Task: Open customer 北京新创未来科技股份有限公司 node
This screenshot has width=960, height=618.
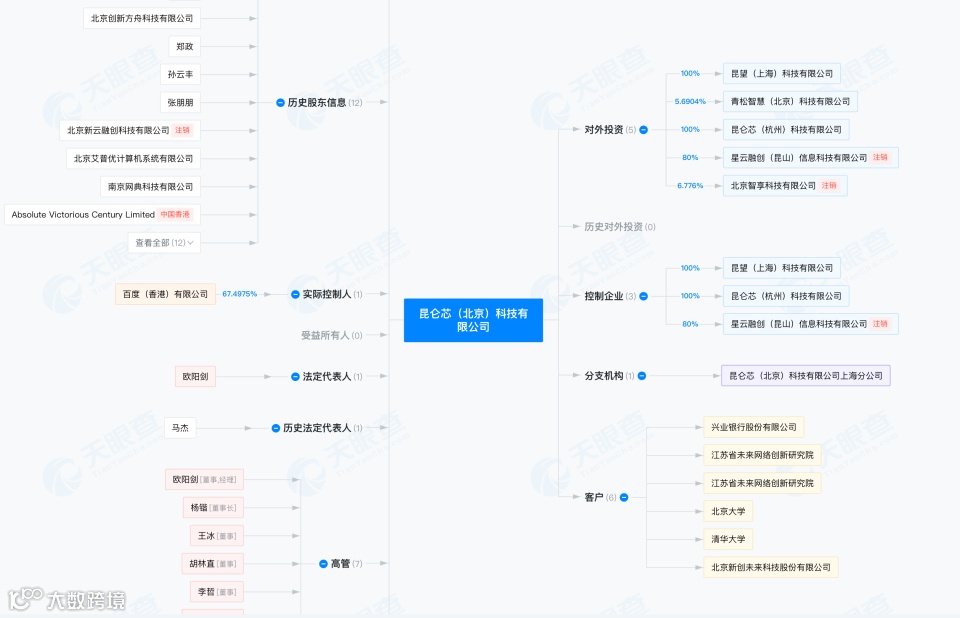Action: pos(771,568)
